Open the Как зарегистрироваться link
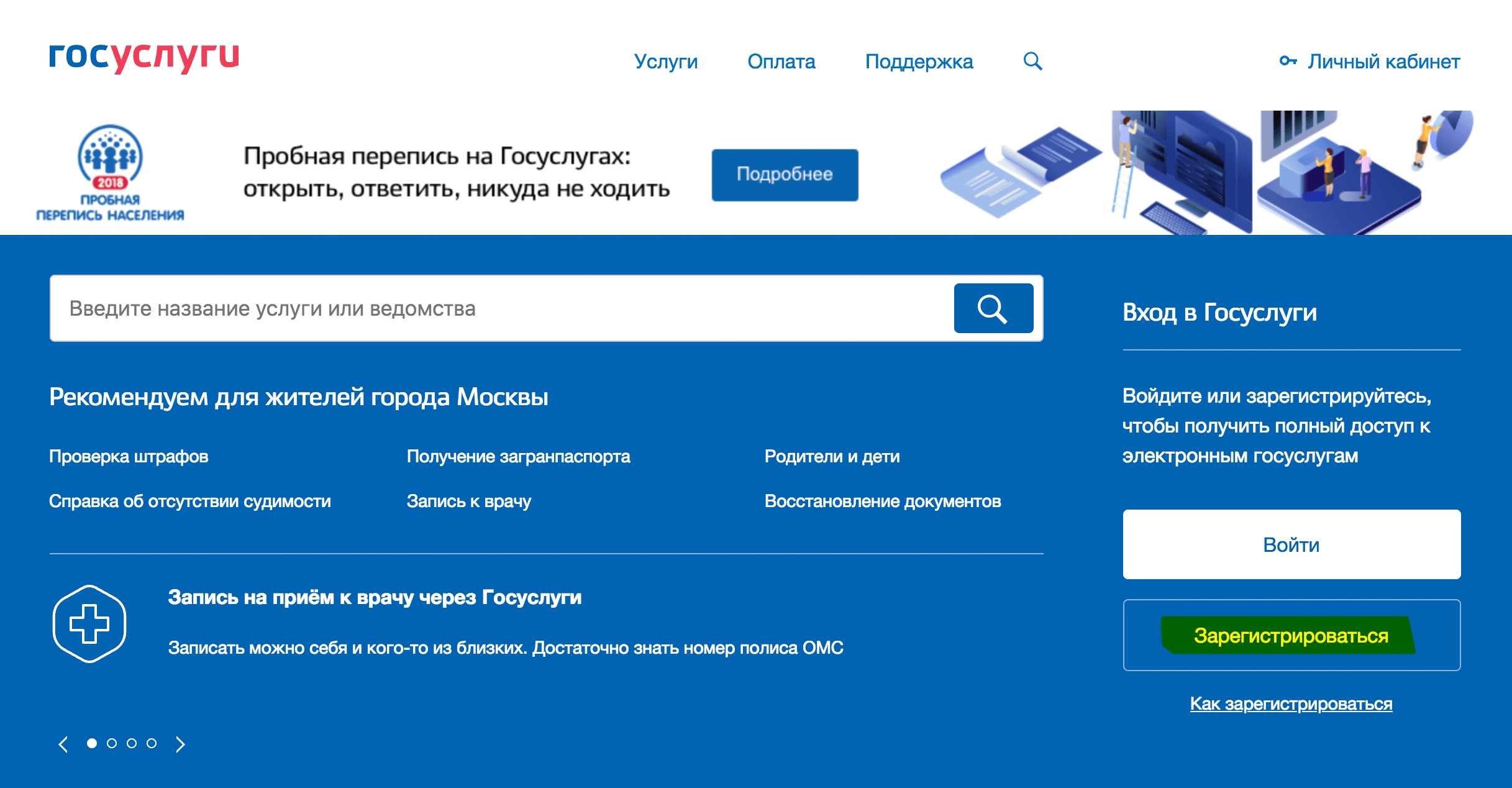 pos(1291,703)
